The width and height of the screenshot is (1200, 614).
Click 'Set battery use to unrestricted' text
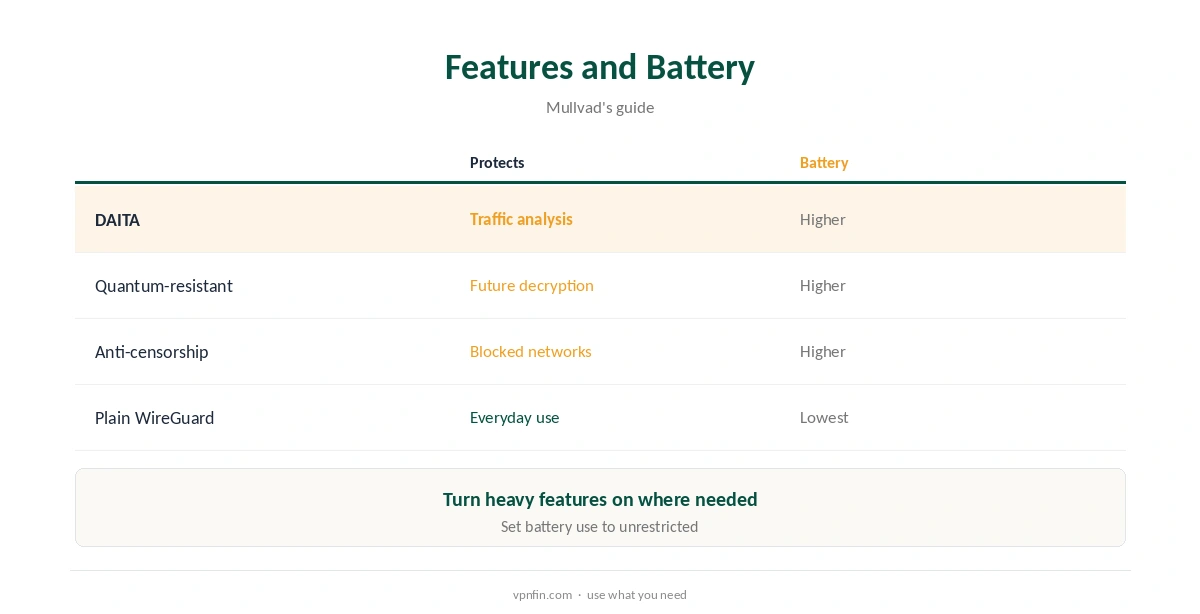tap(600, 526)
